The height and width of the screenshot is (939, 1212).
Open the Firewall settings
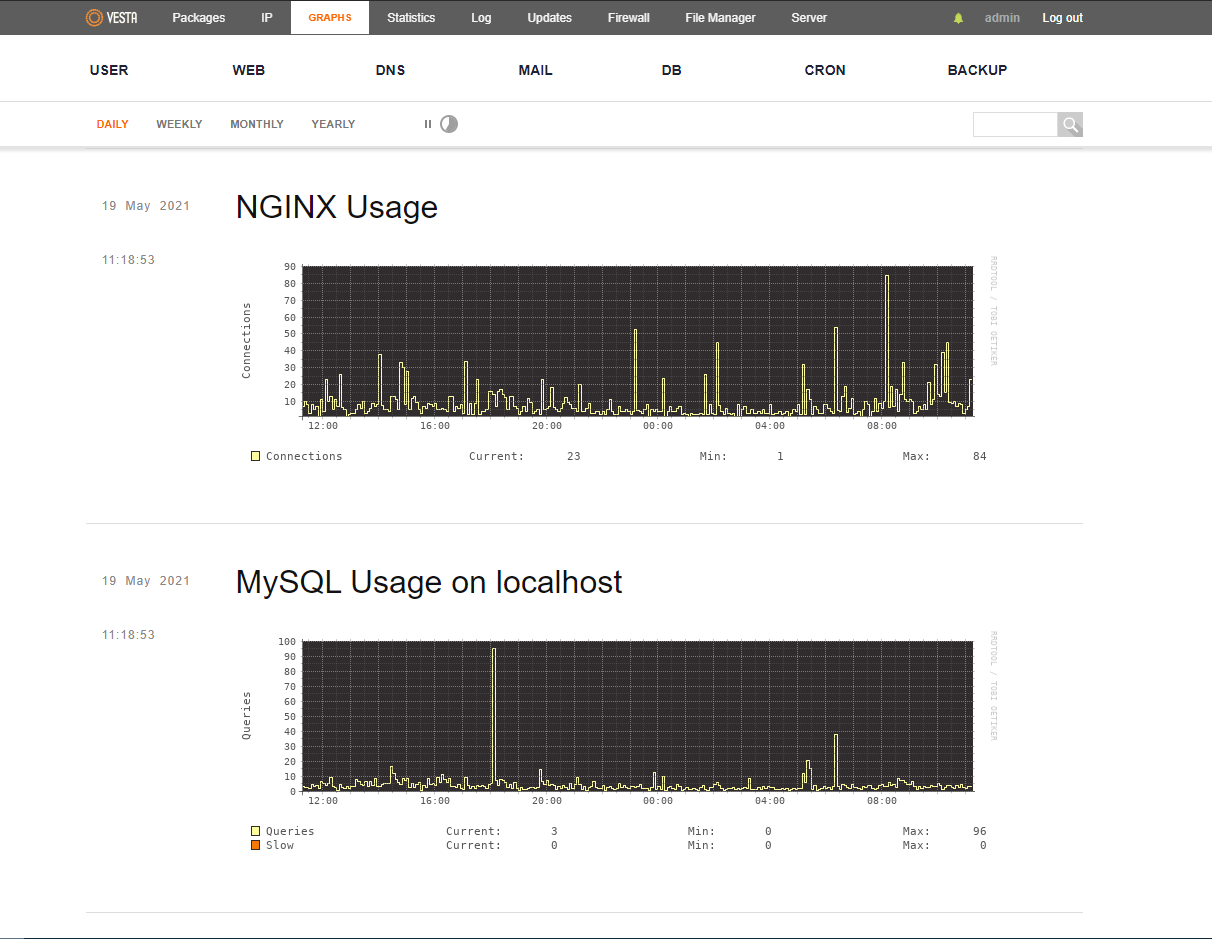tap(629, 18)
